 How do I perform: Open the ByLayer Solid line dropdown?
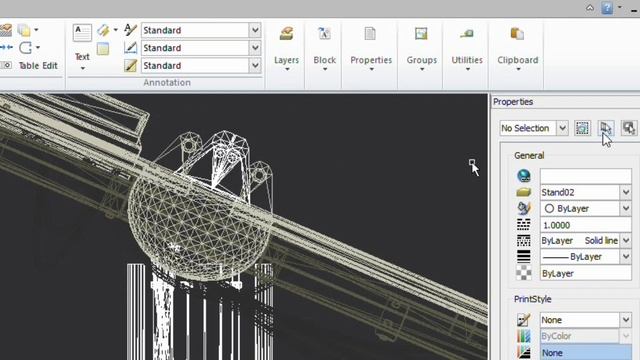pyautogui.click(x=626, y=241)
